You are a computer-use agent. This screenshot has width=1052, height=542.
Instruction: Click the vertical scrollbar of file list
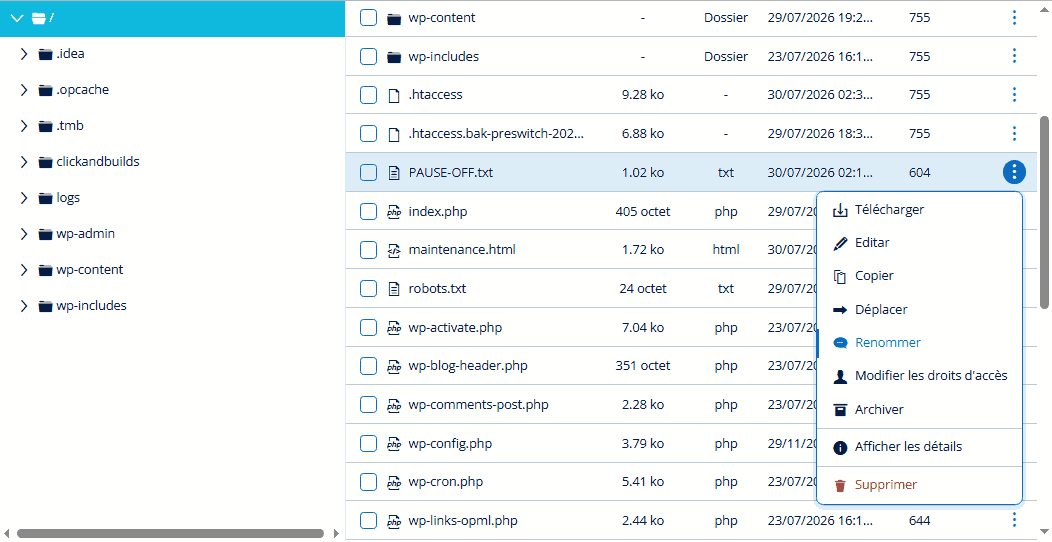(1044, 212)
